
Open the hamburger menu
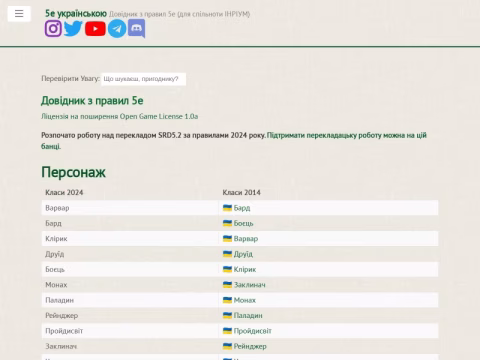19,14
